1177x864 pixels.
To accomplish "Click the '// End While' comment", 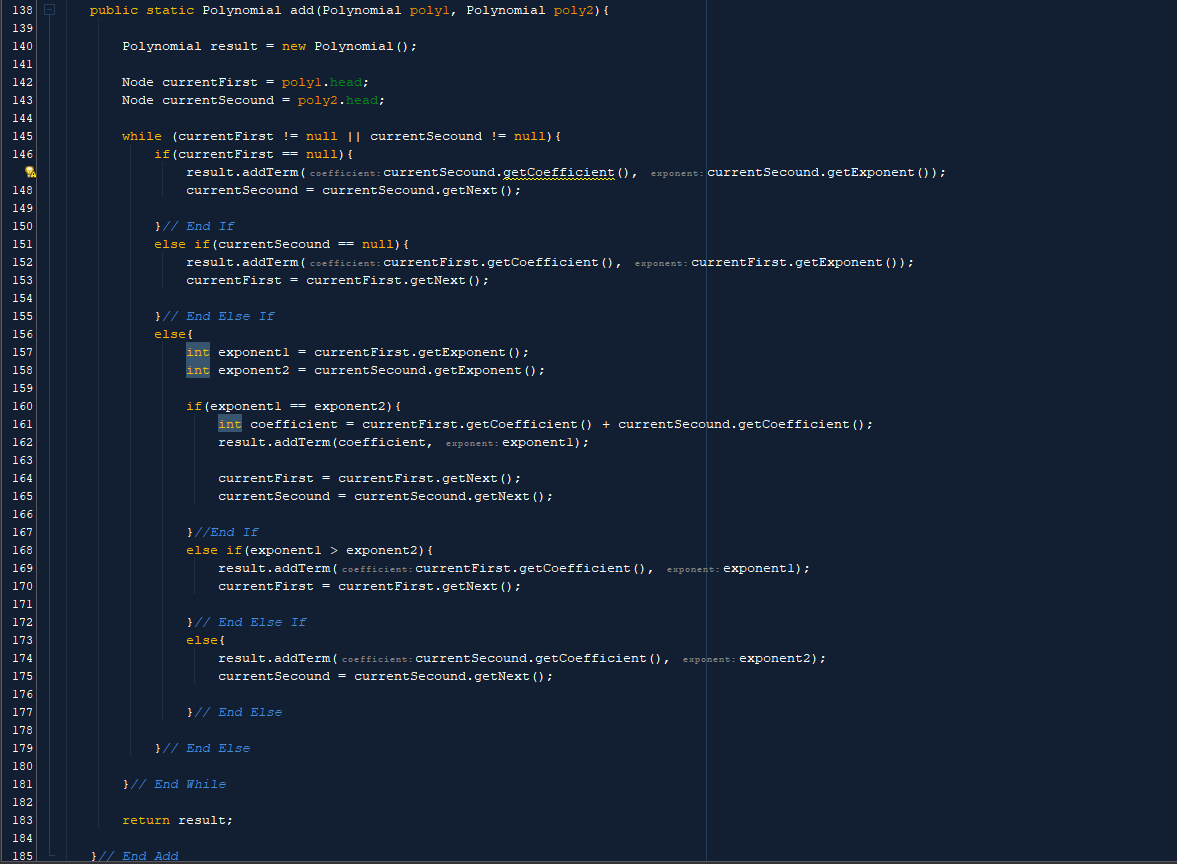I will click(179, 784).
